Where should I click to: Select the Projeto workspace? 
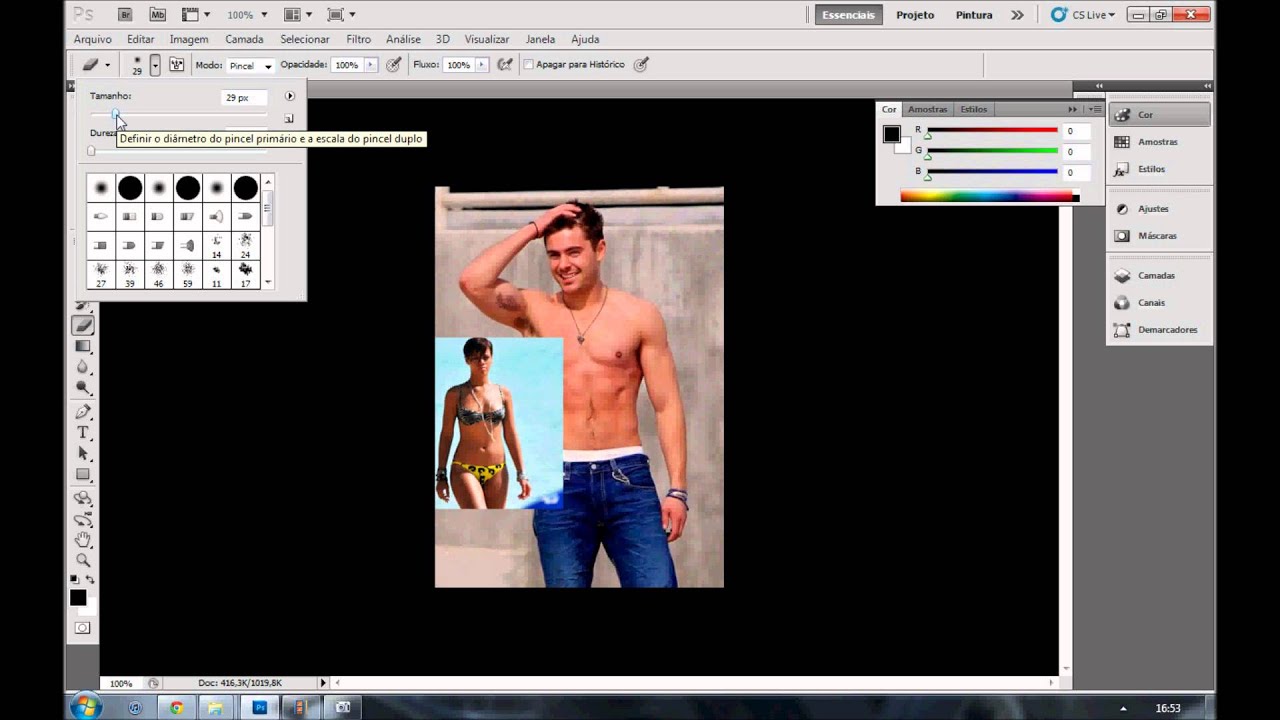tap(915, 15)
